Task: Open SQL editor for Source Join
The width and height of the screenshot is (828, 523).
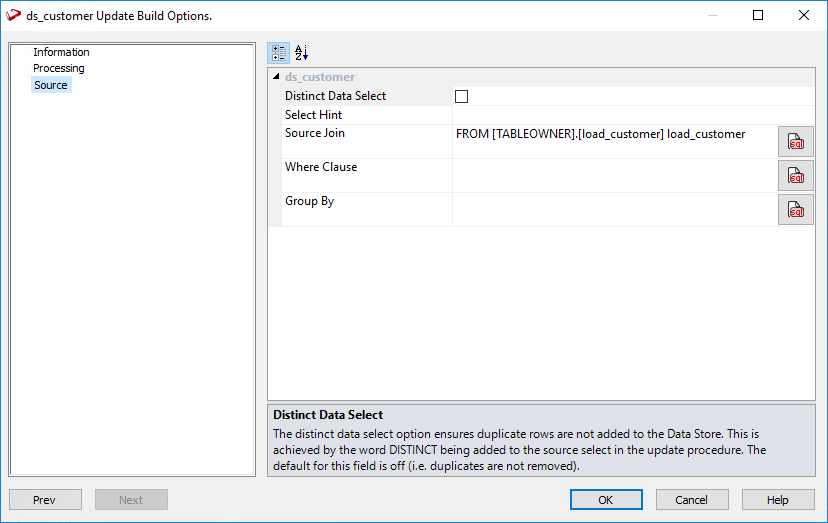Action: pyautogui.click(x=796, y=142)
